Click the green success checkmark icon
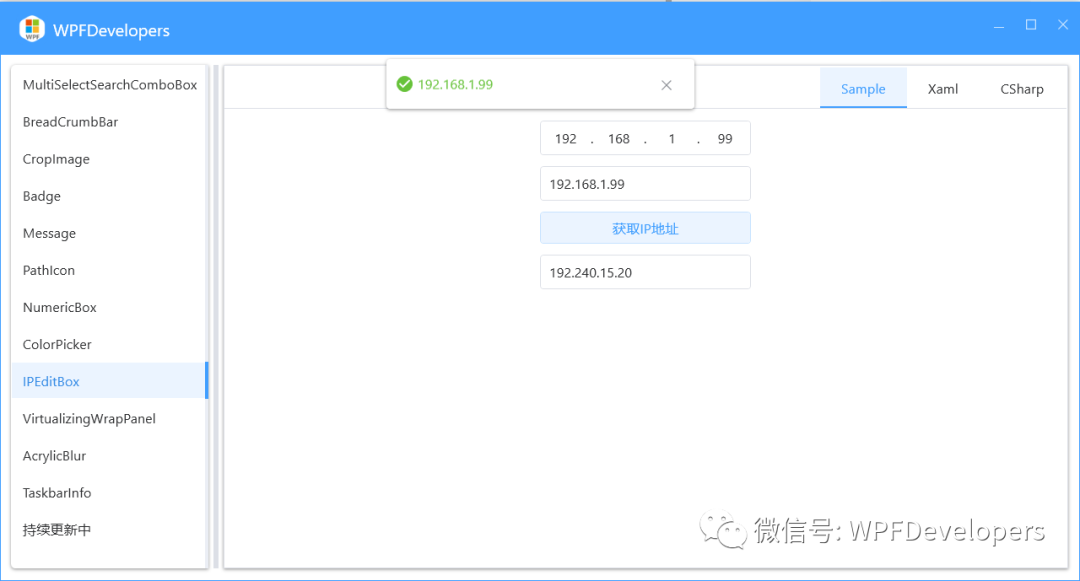This screenshot has width=1080, height=581. tap(405, 84)
